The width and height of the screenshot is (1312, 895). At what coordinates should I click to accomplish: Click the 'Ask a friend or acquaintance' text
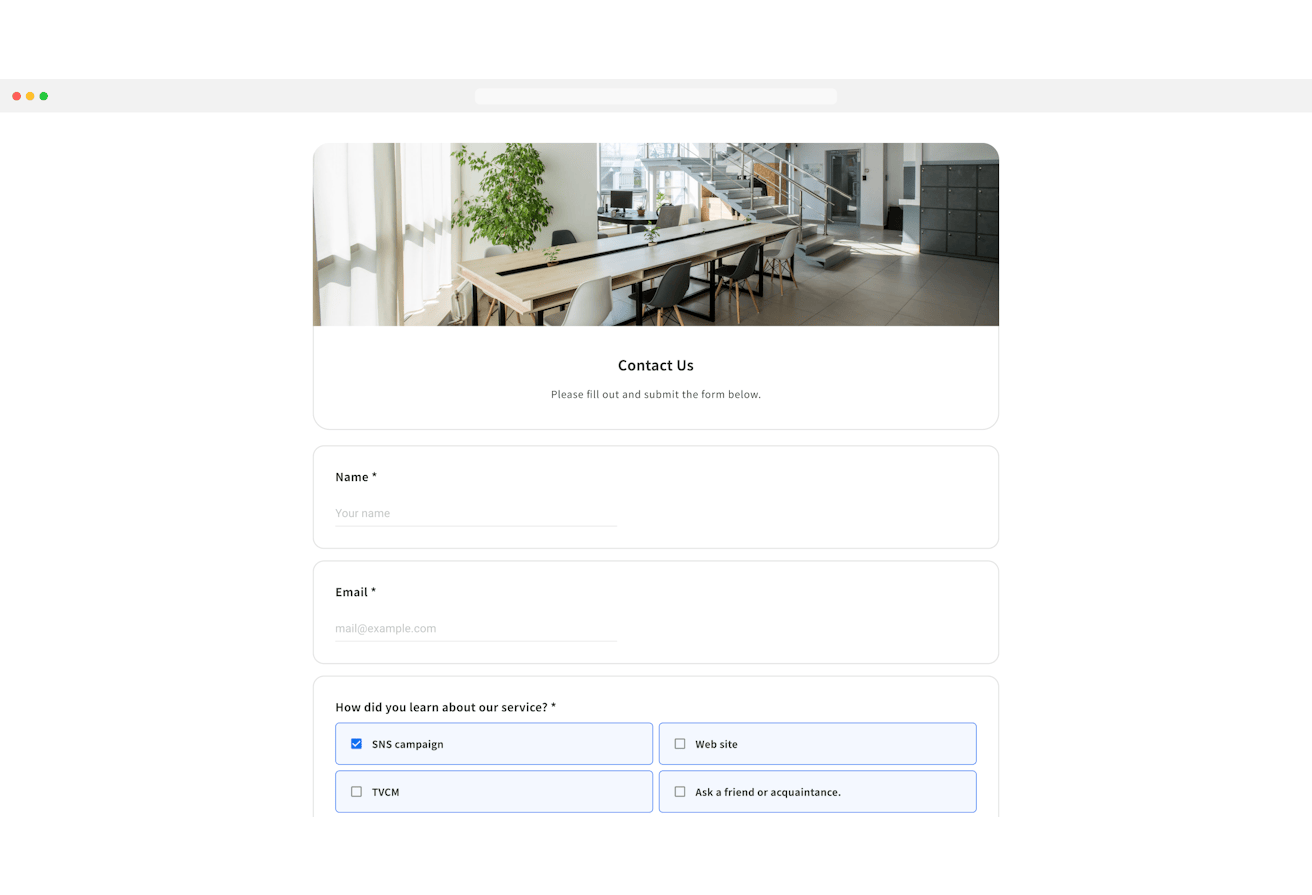[x=768, y=792]
